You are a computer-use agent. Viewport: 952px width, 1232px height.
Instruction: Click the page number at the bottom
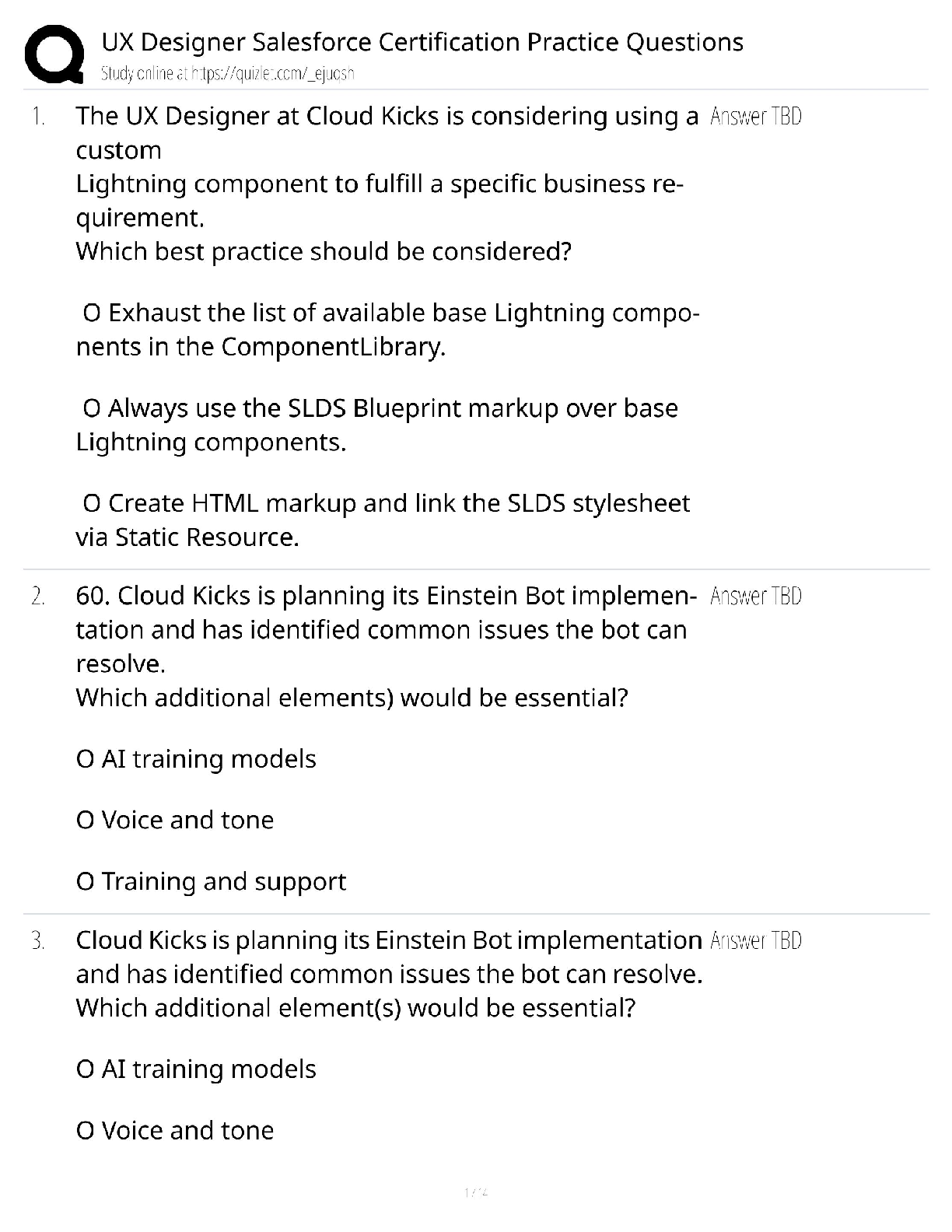[475, 1192]
